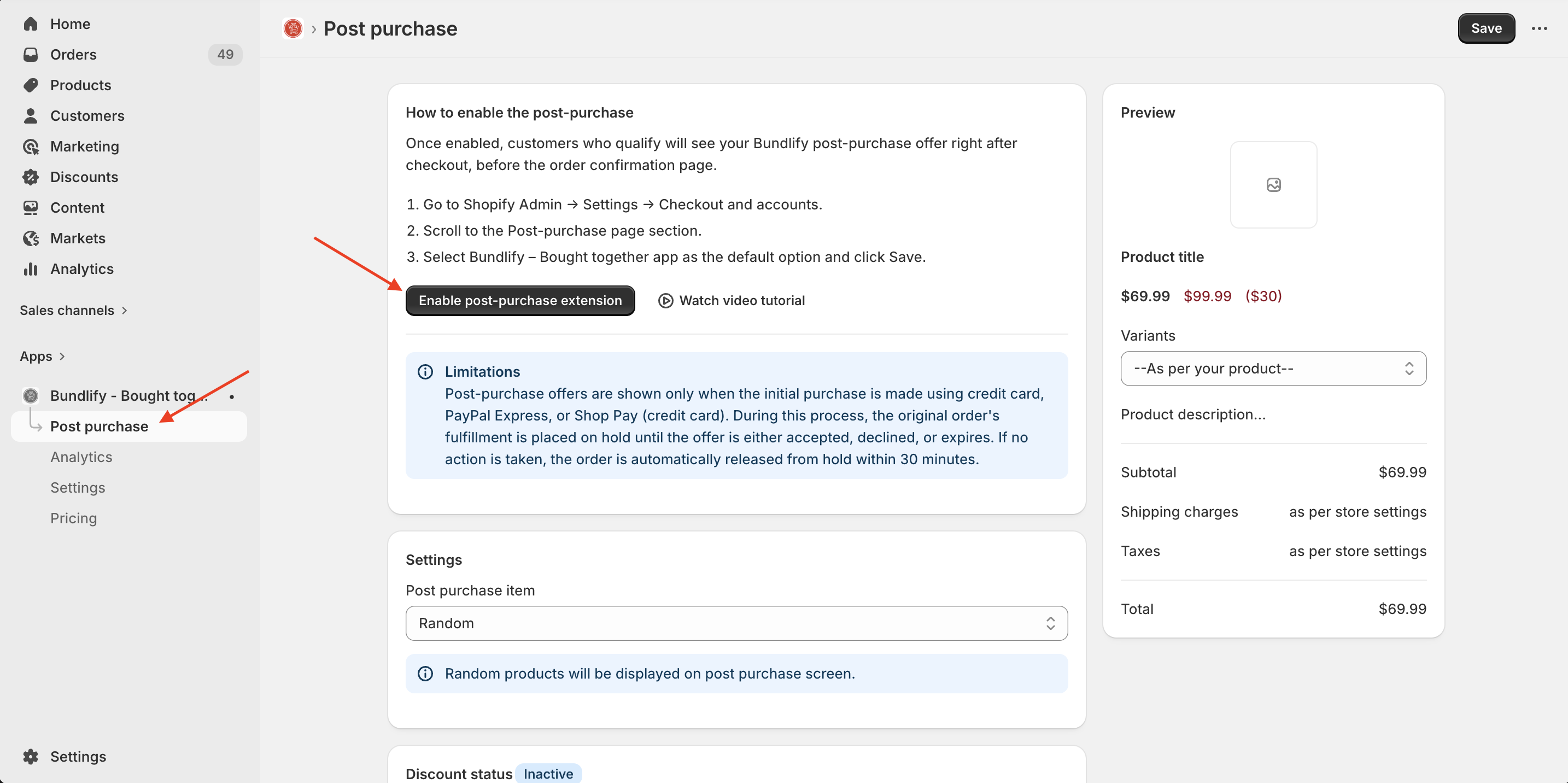Image resolution: width=1568 pixels, height=783 pixels.
Task: Click the Analytics bar chart icon
Action: (31, 268)
